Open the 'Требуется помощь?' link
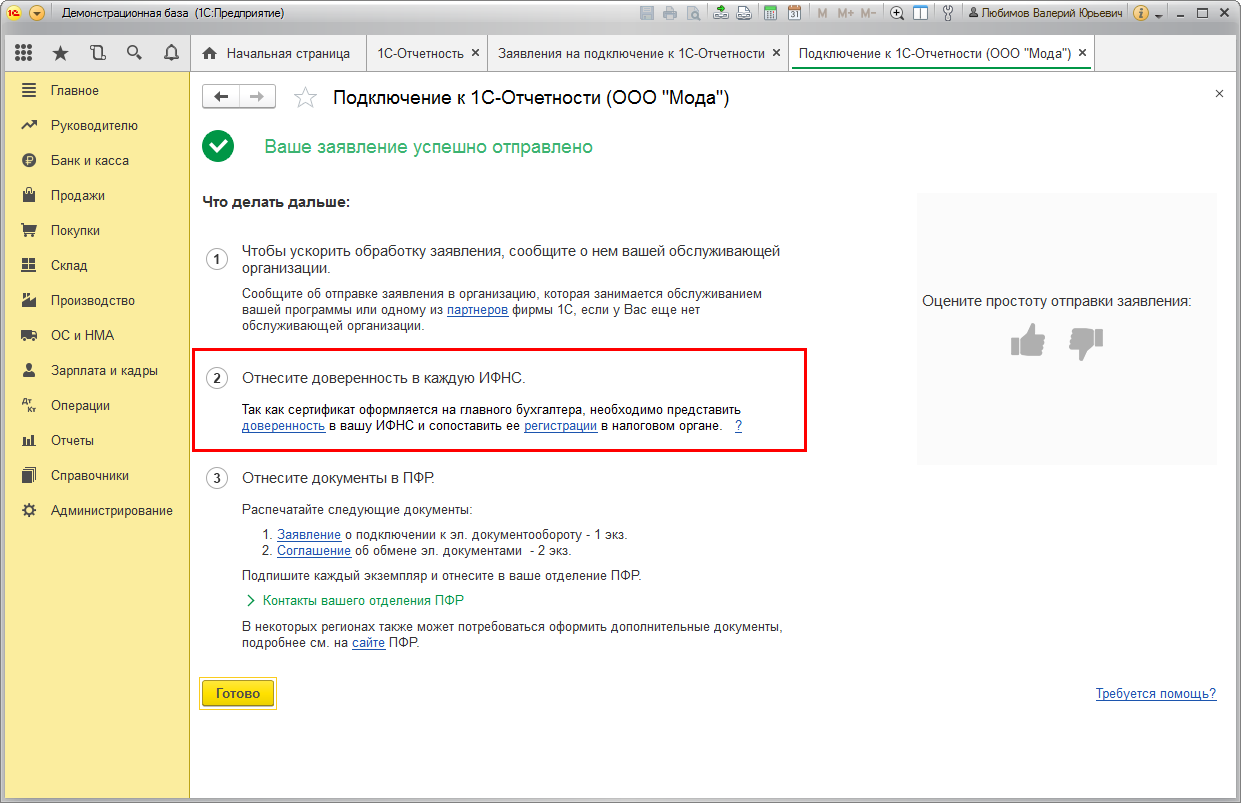 coord(1155,694)
